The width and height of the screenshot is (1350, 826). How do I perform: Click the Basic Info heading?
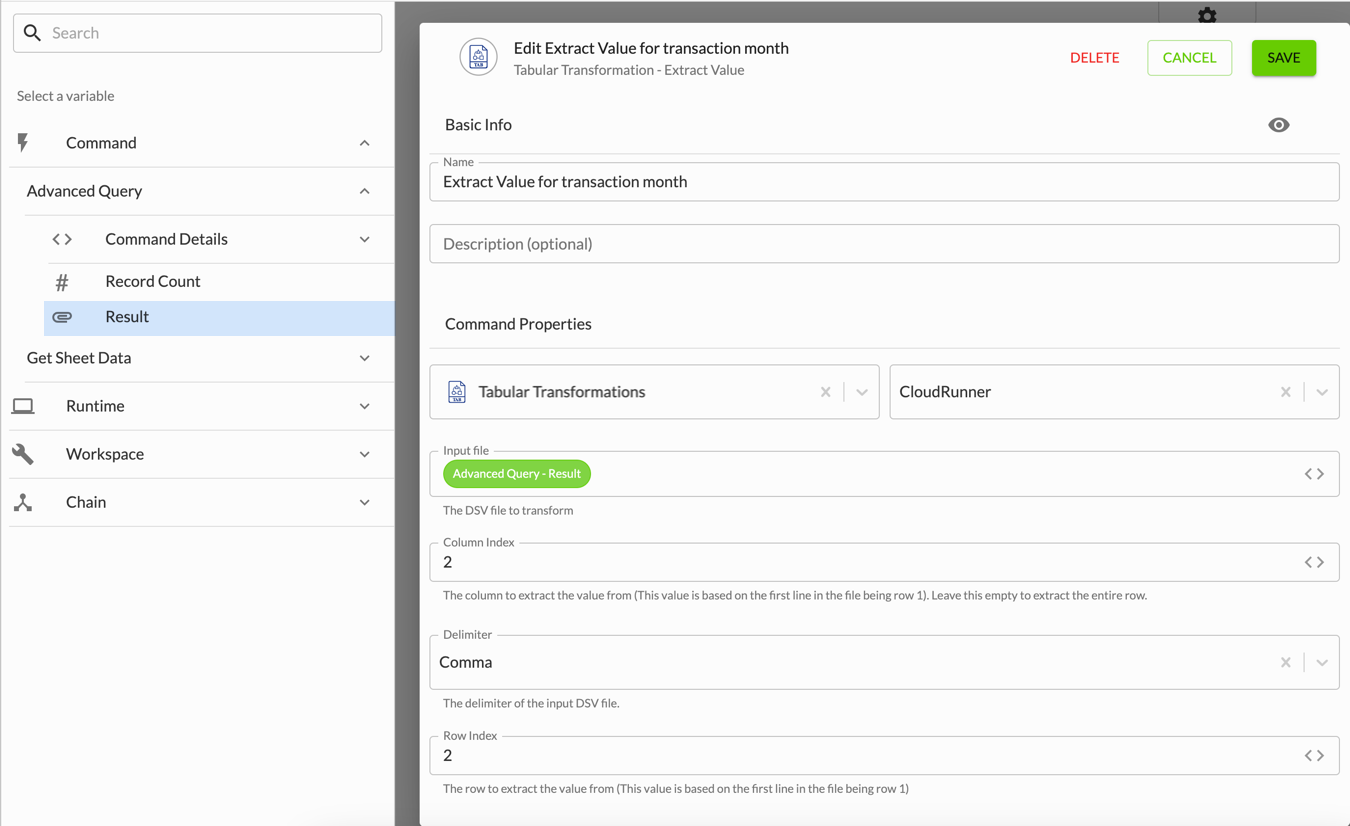(478, 125)
